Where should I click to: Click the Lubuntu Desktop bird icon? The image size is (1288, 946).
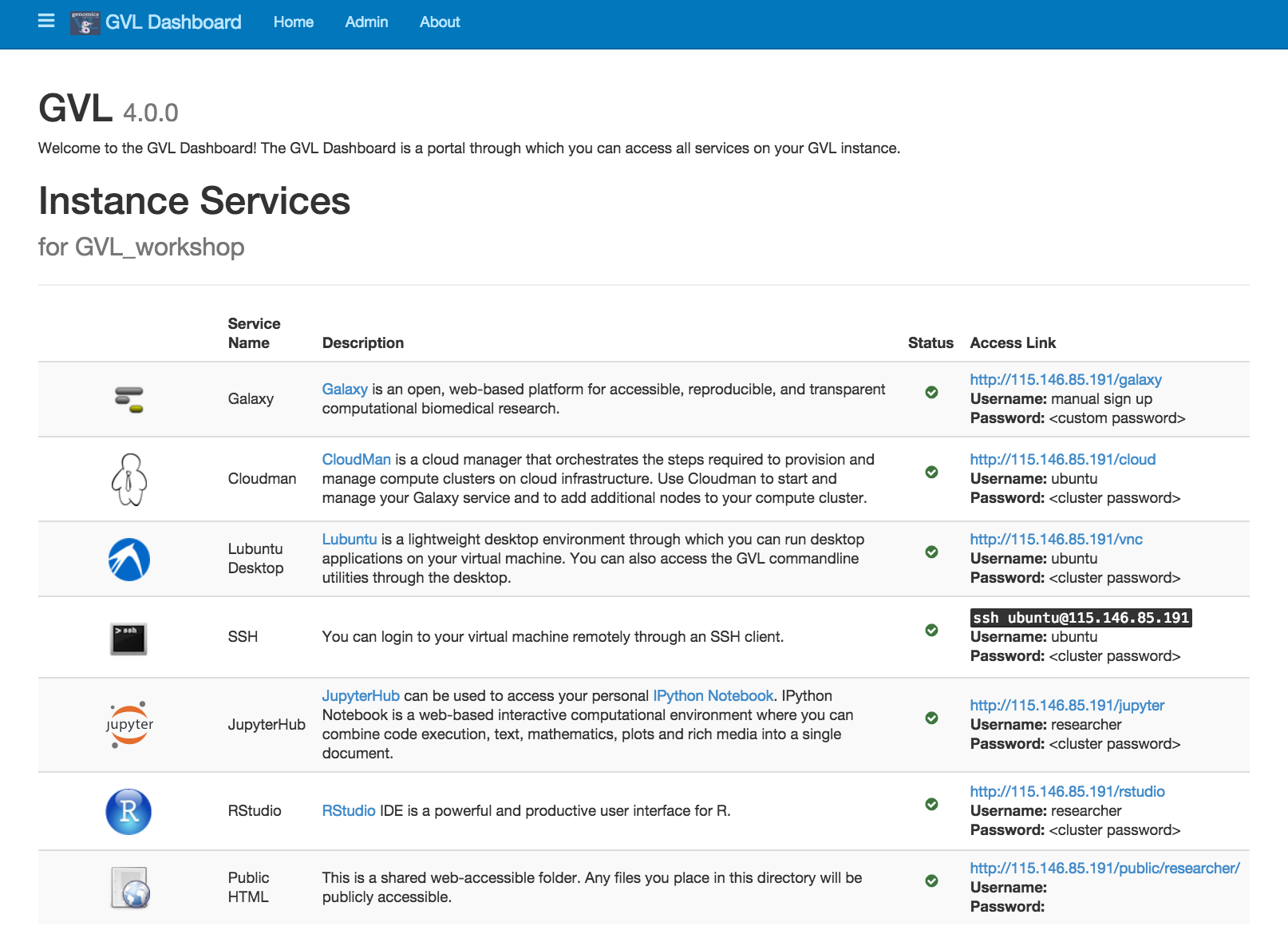pyautogui.click(x=129, y=559)
